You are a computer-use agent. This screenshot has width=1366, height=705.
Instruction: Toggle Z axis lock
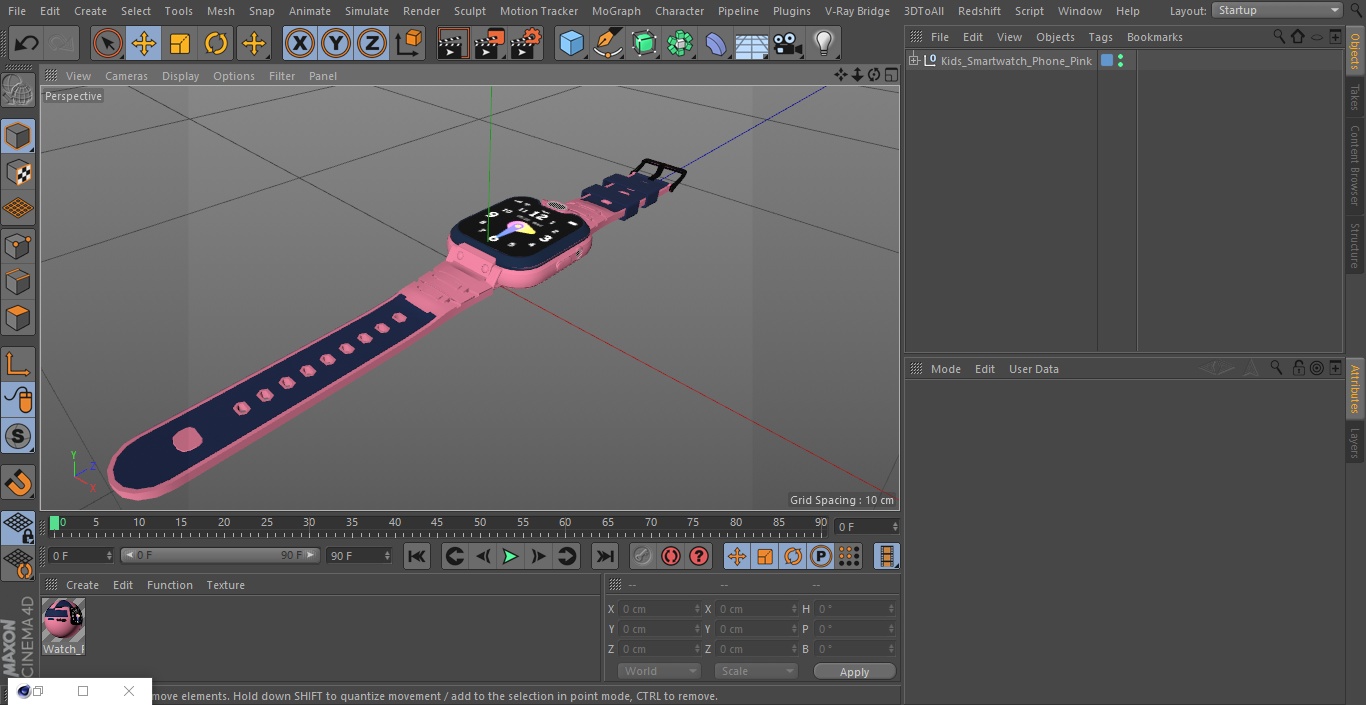(372, 43)
